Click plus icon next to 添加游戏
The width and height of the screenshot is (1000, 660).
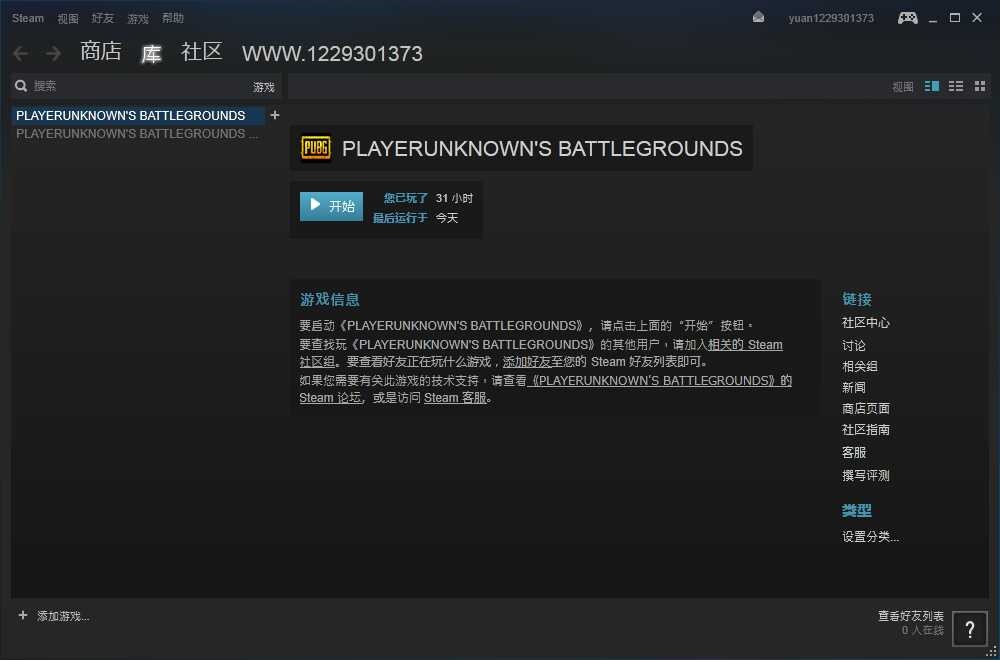point(23,615)
